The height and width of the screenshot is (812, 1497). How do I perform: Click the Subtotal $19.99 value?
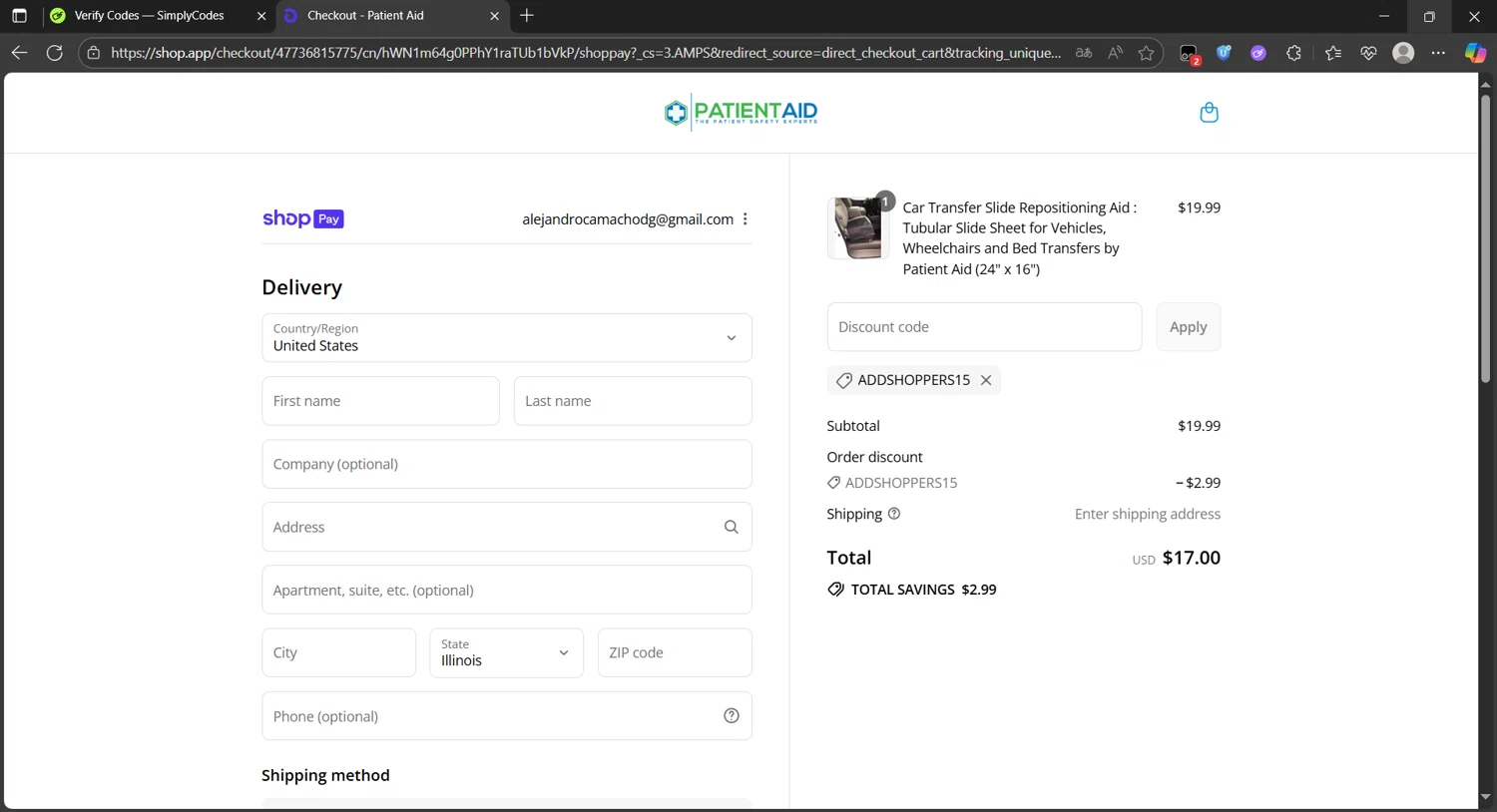(x=1199, y=426)
